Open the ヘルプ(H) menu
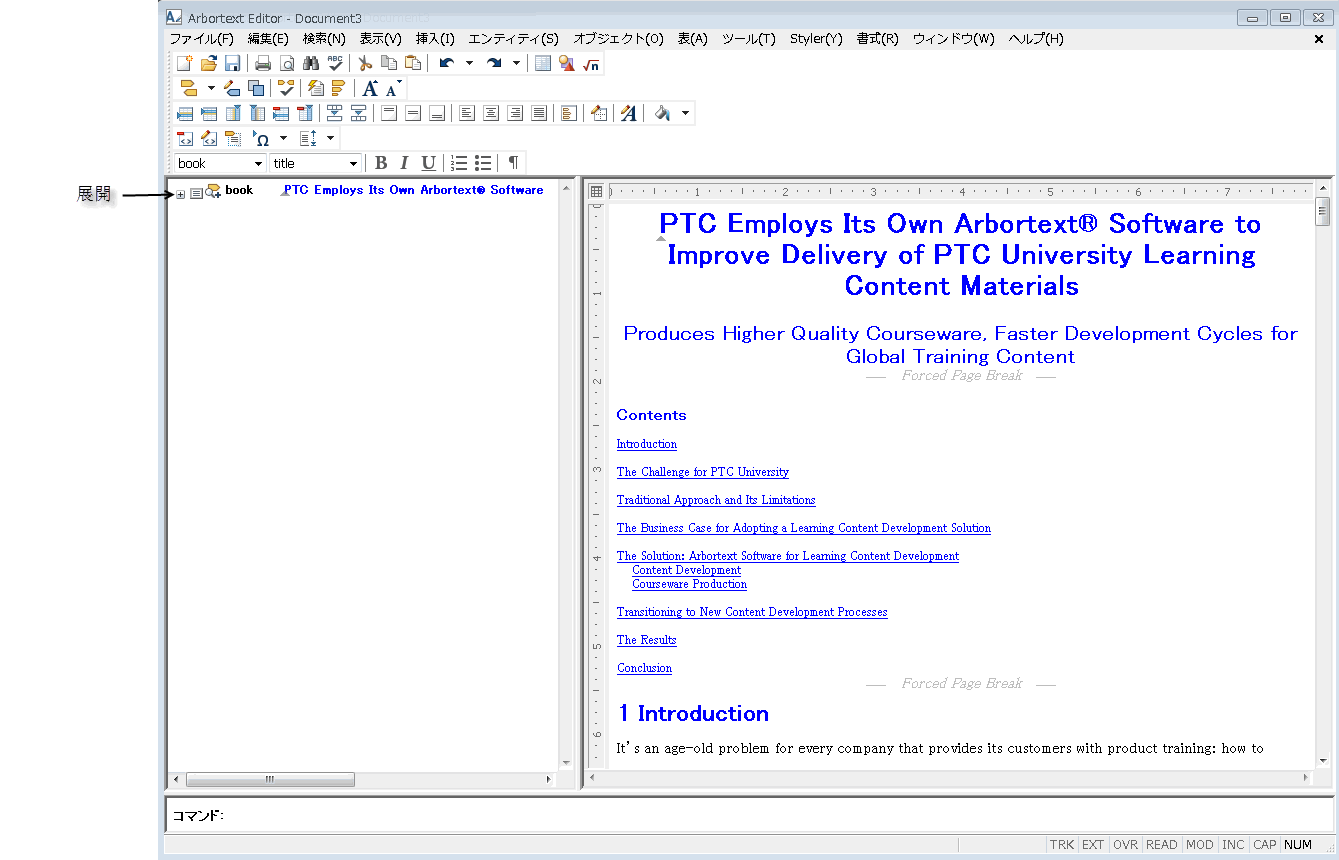Screen dimensions: 1339x860 1036,39
